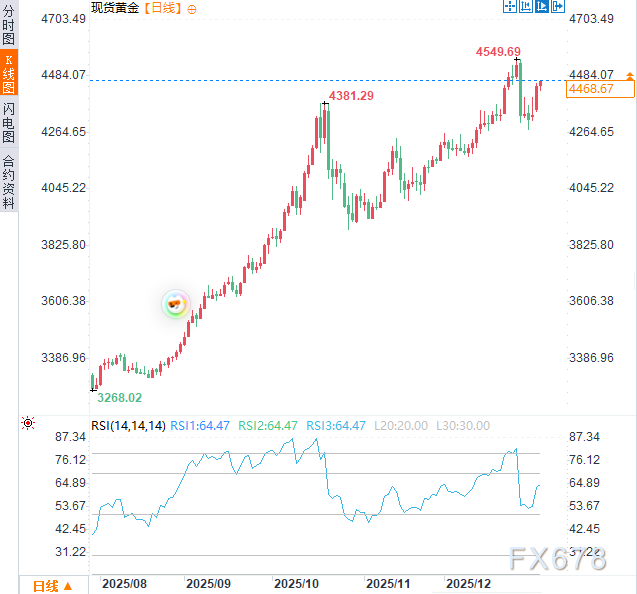Switch to the 分时图 tab
Viewport: 637px width, 594px height.
pos(9,27)
